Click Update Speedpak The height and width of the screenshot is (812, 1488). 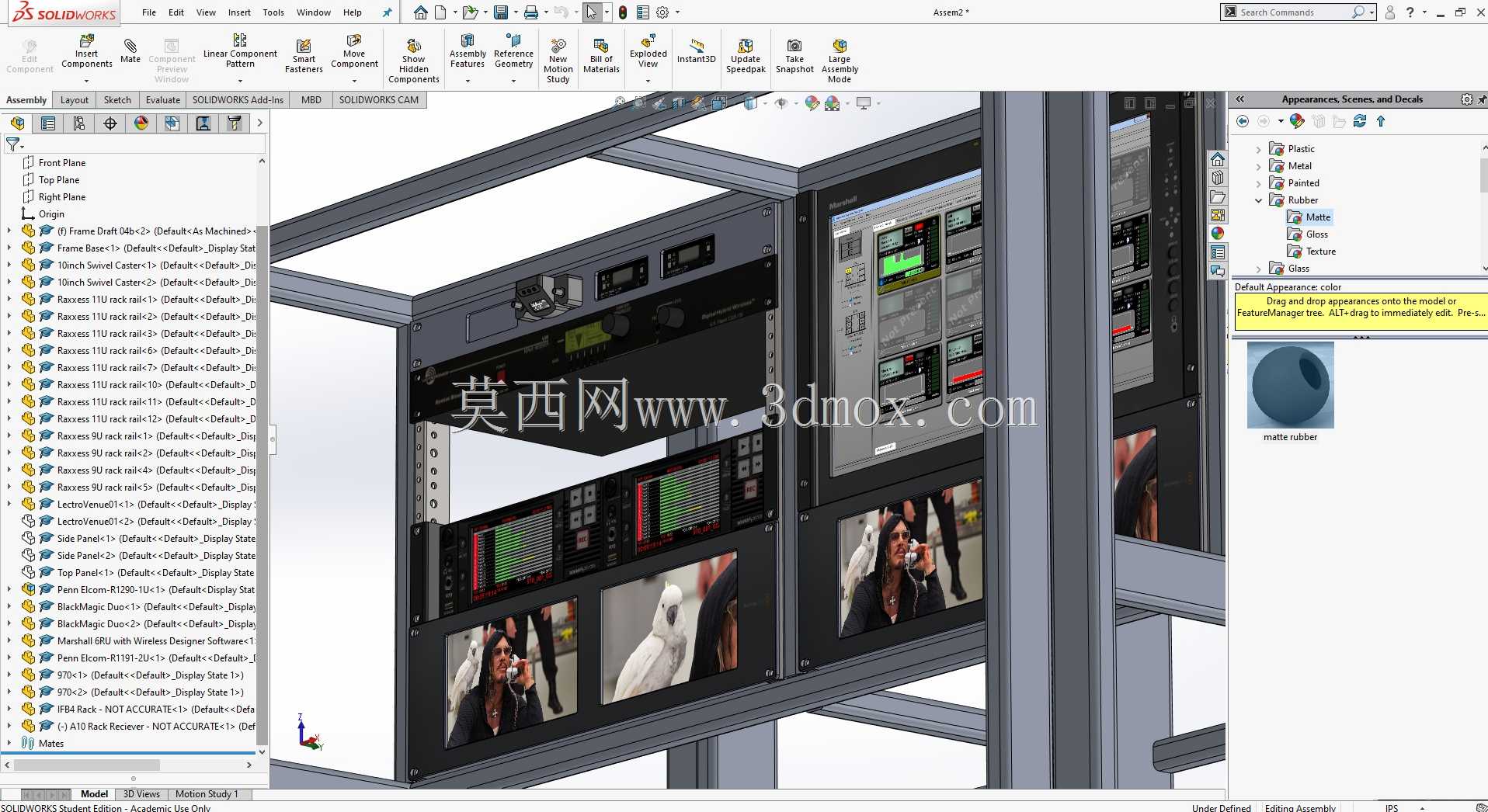point(746,56)
